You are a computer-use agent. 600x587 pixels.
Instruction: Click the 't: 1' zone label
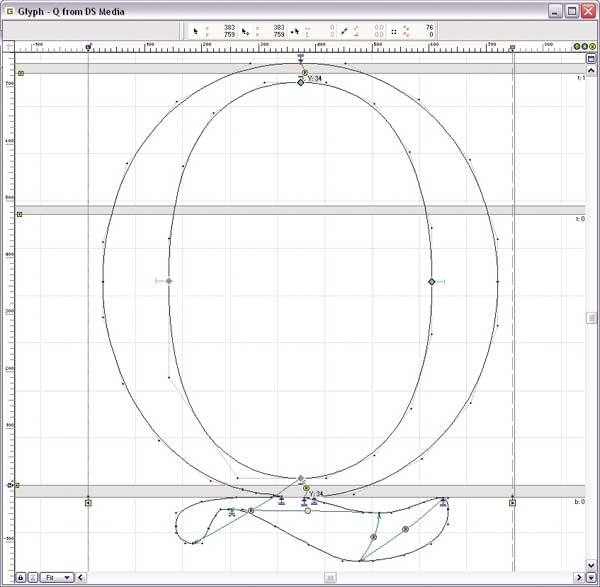pos(581,78)
